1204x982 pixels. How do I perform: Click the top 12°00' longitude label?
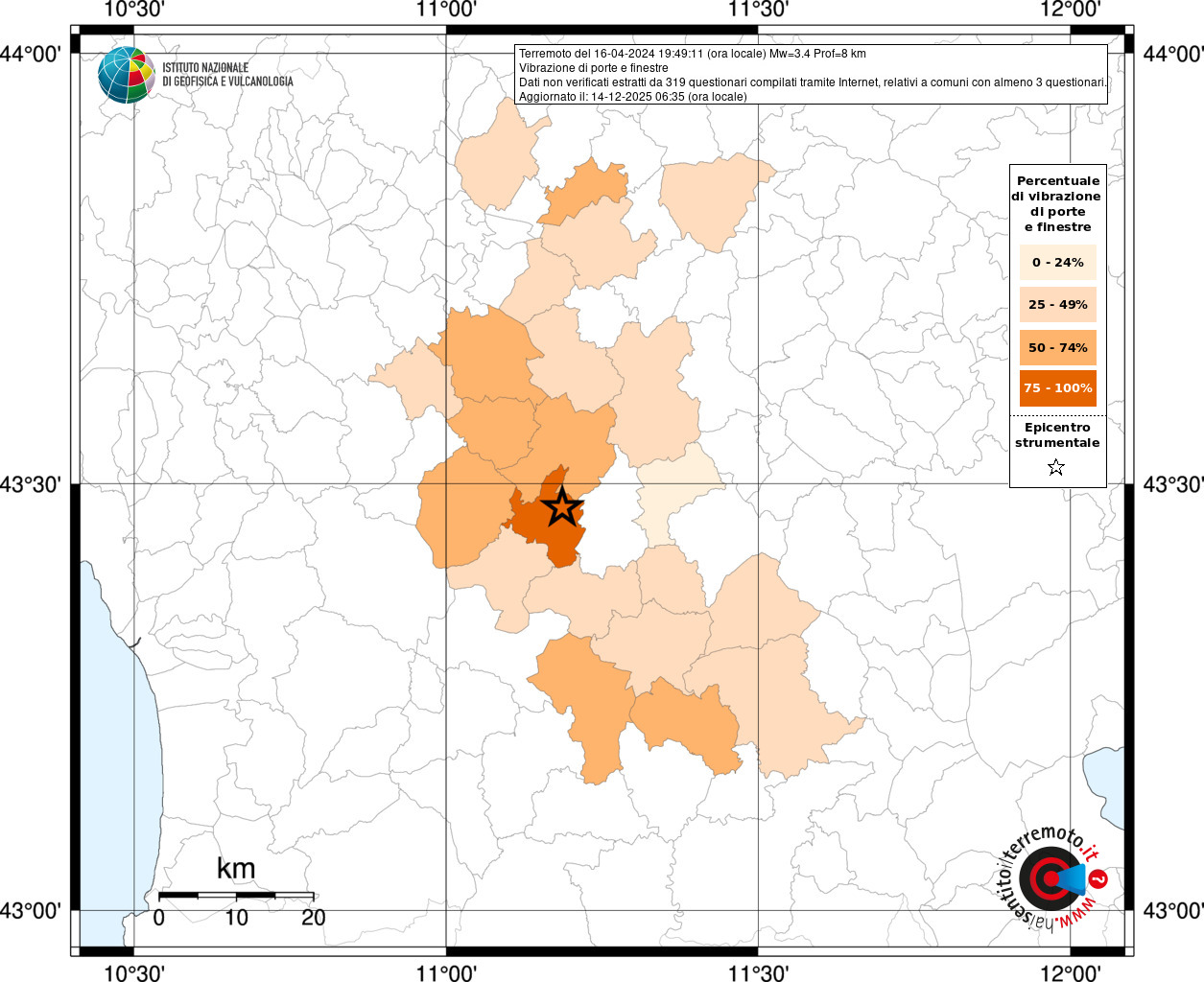pos(1070,10)
